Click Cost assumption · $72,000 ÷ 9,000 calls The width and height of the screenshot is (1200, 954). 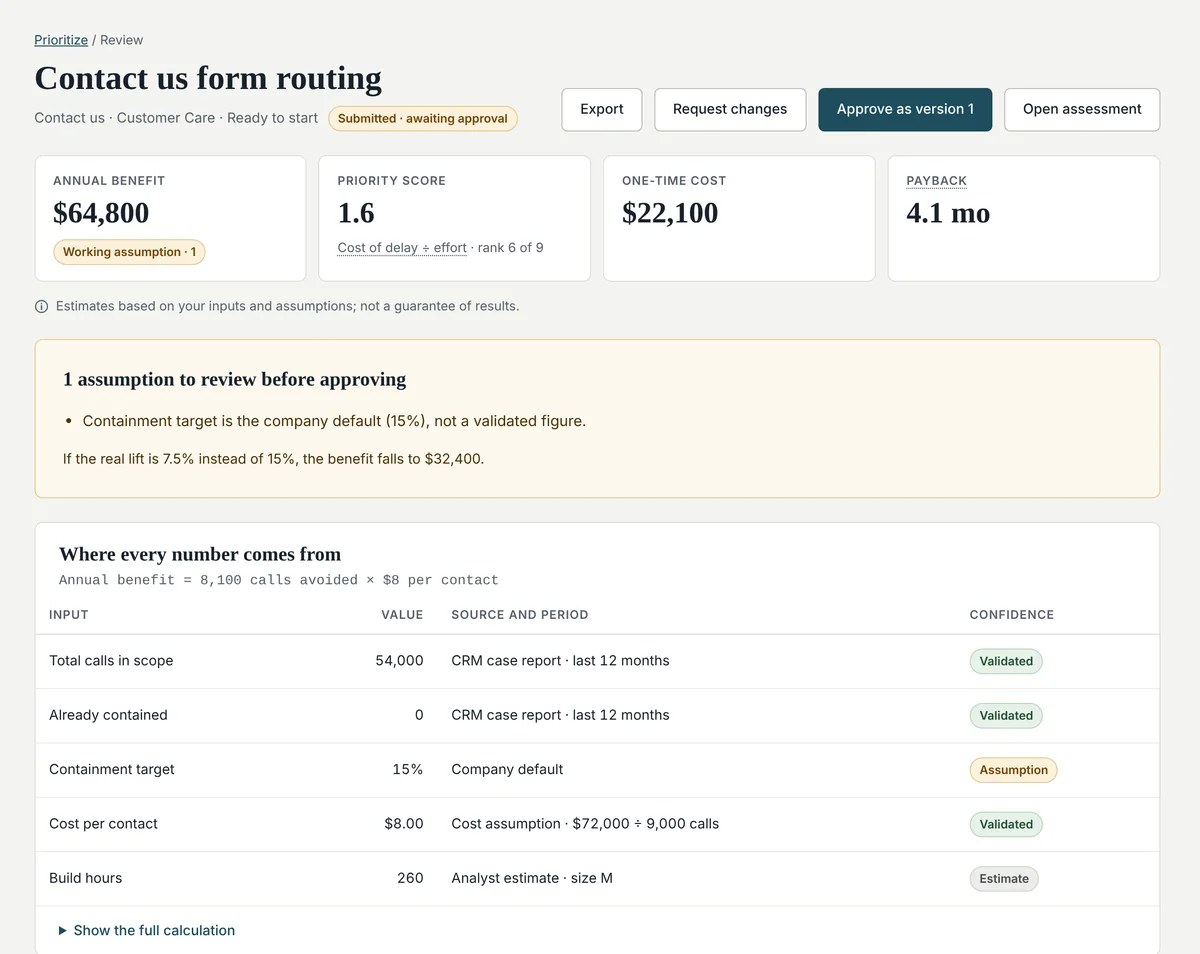pos(585,824)
